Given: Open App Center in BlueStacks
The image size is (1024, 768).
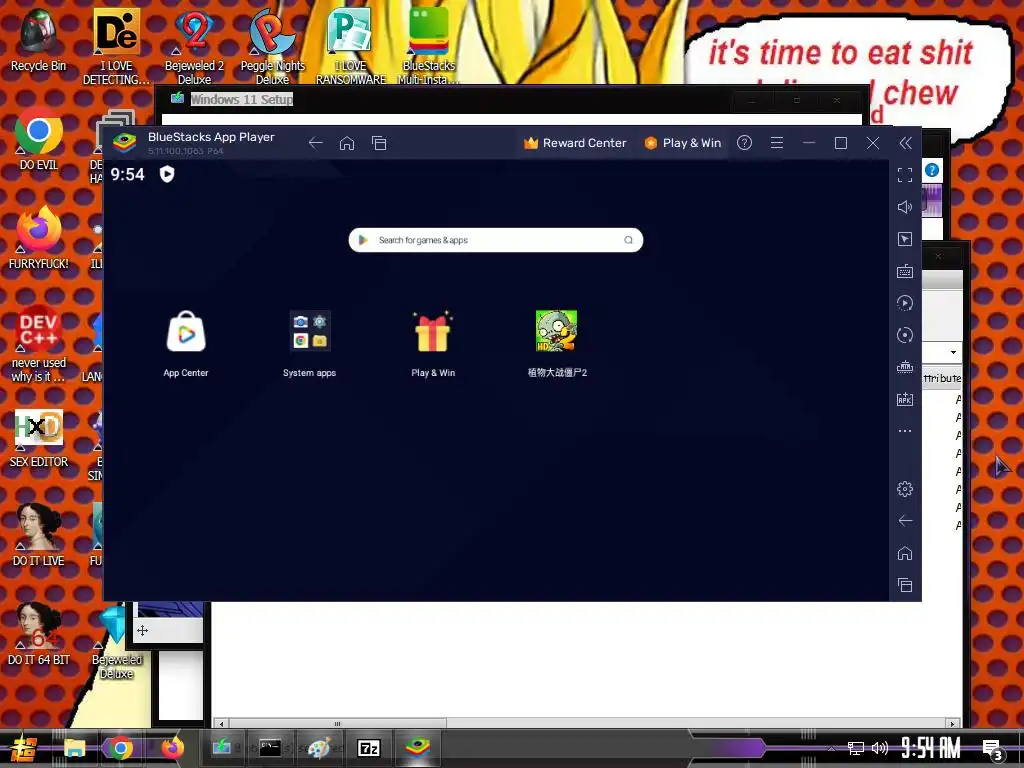Looking at the screenshot, I should click(x=186, y=332).
